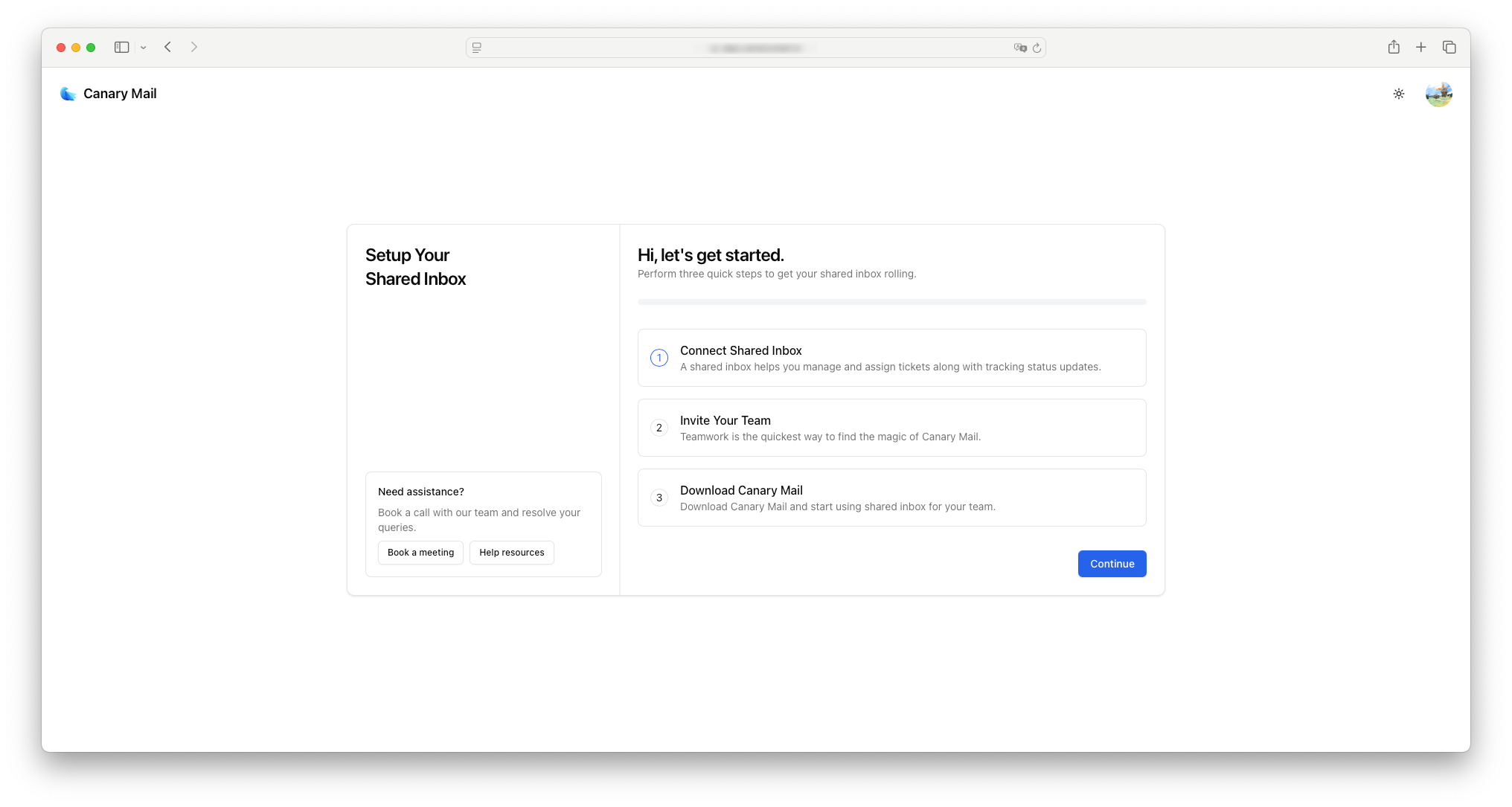
Task: Reload the page with the refresh icon
Action: (1037, 48)
